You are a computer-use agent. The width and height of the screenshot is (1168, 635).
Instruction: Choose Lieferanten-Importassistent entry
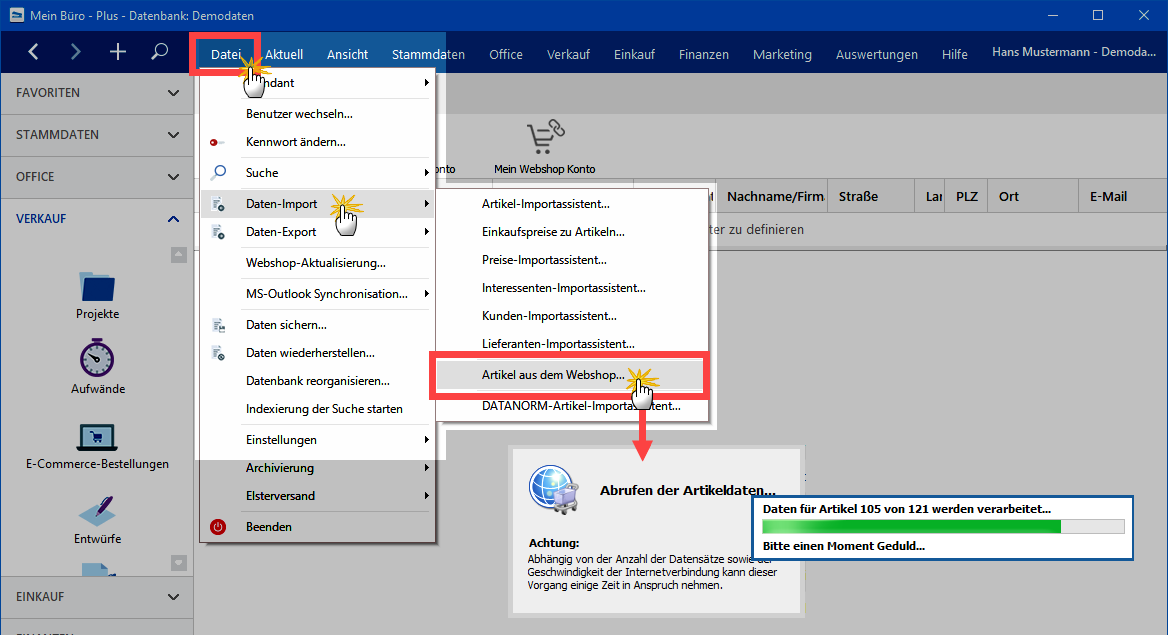click(572, 344)
